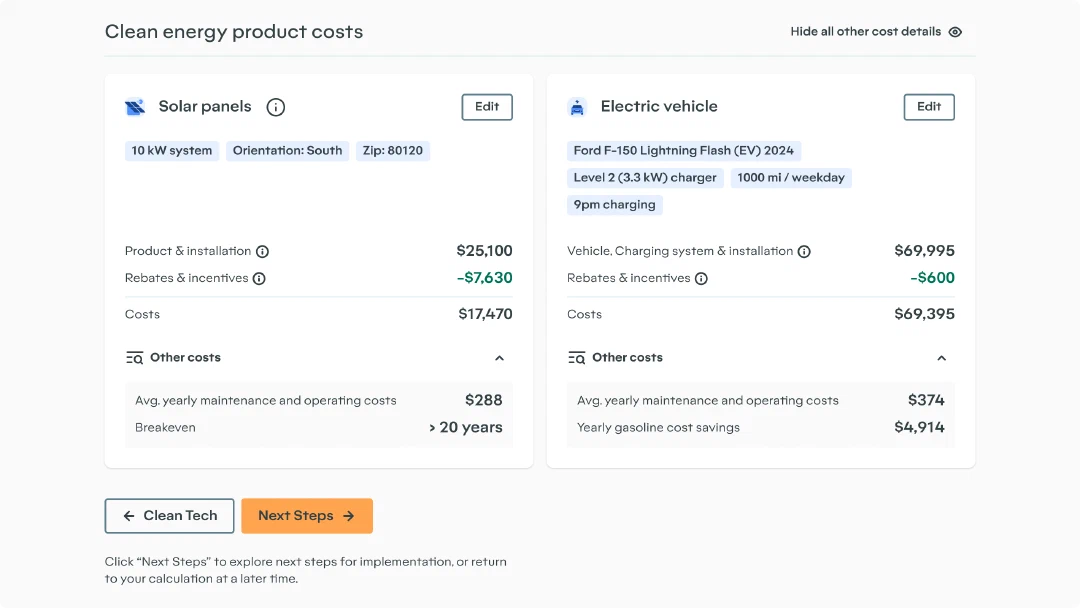Click the $374 yearly maintenance value
1080x608 pixels.
[x=926, y=400]
